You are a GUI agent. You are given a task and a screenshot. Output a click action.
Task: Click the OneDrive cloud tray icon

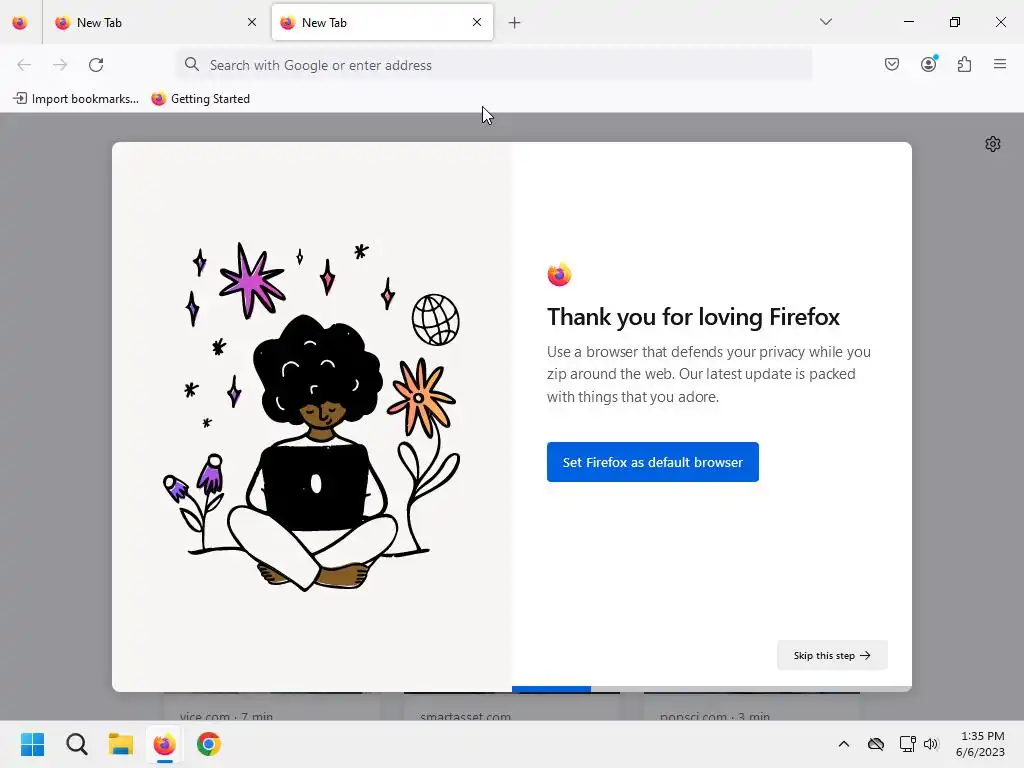pos(876,744)
